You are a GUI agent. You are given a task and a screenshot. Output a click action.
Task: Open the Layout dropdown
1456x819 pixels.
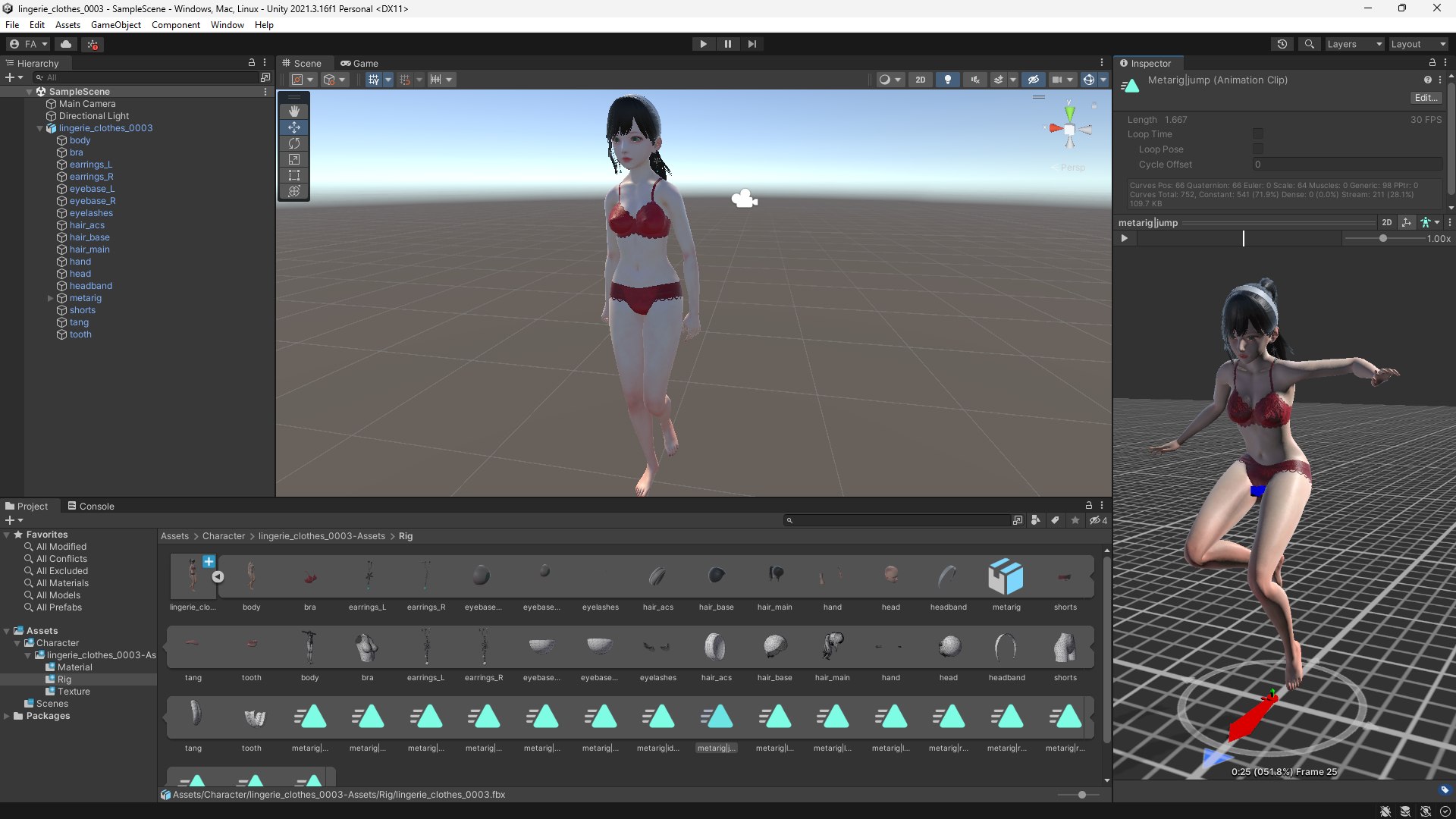point(1417,44)
